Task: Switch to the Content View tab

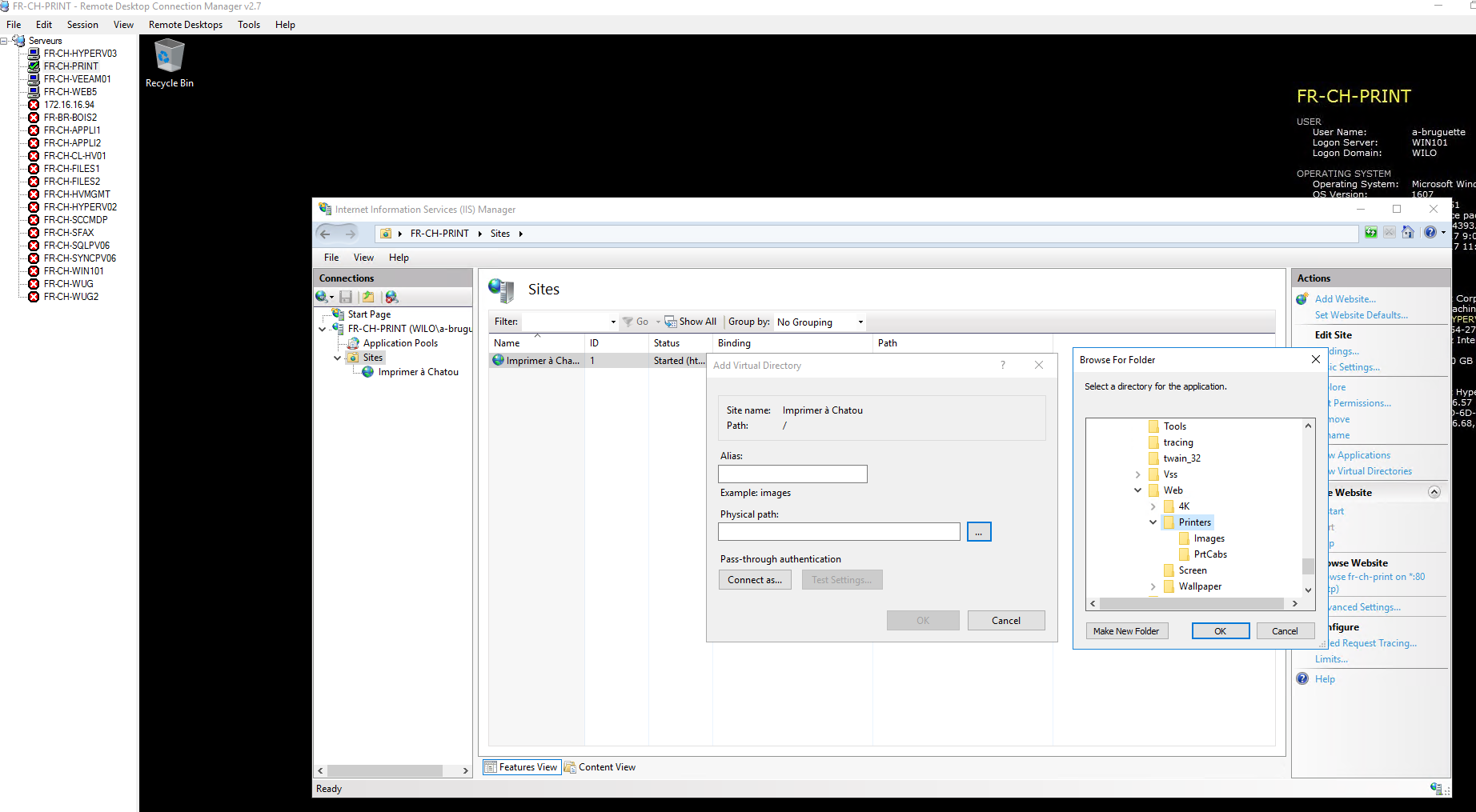Action: point(600,767)
